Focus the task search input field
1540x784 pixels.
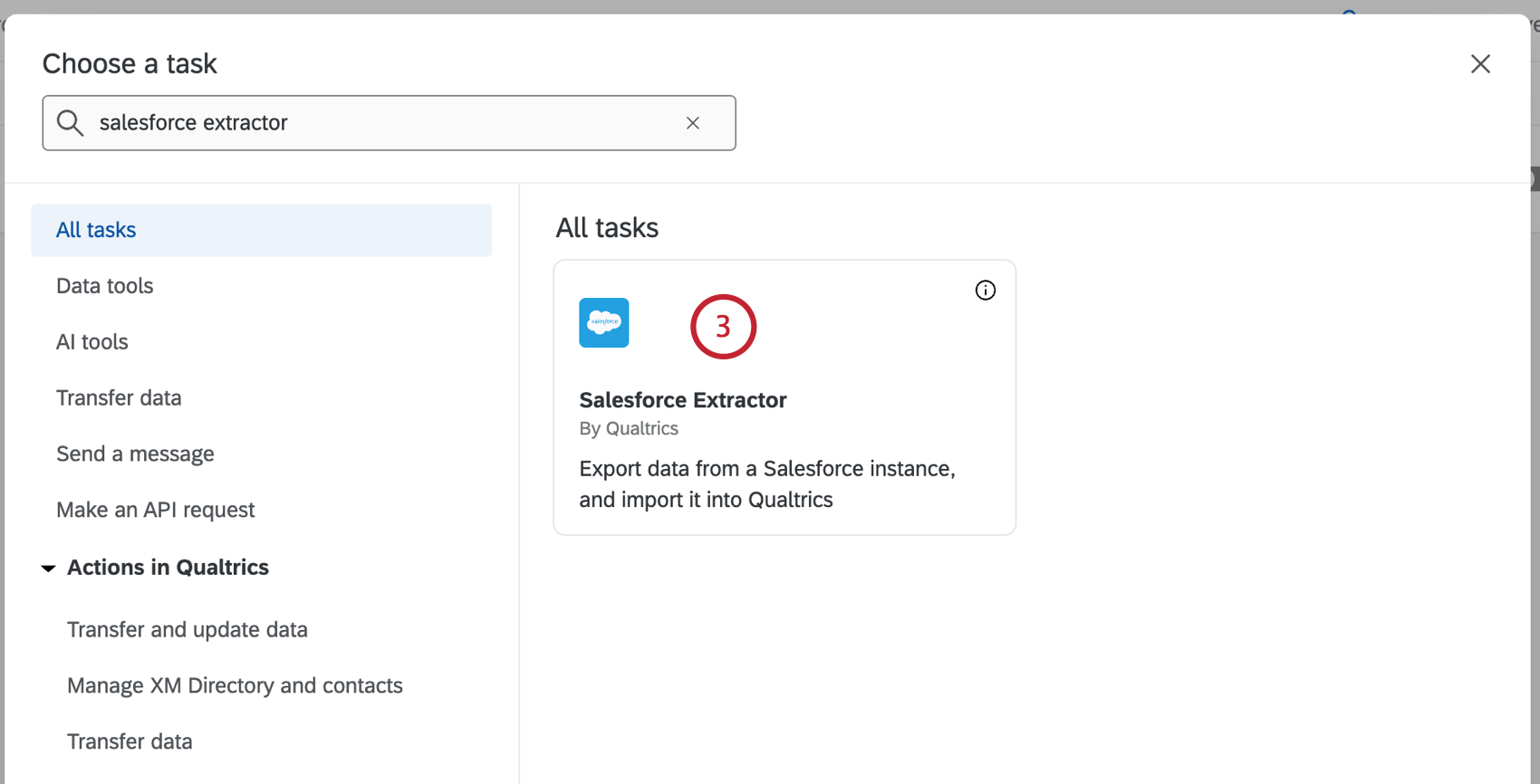(x=380, y=123)
